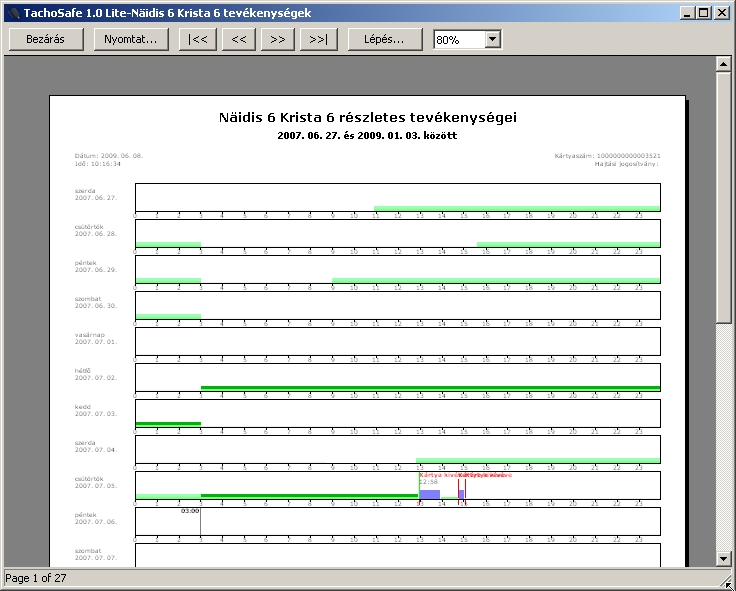Click the light green bar on 2007. 06. 30.
This screenshot has width=736, height=591.
pyautogui.click(x=169, y=316)
